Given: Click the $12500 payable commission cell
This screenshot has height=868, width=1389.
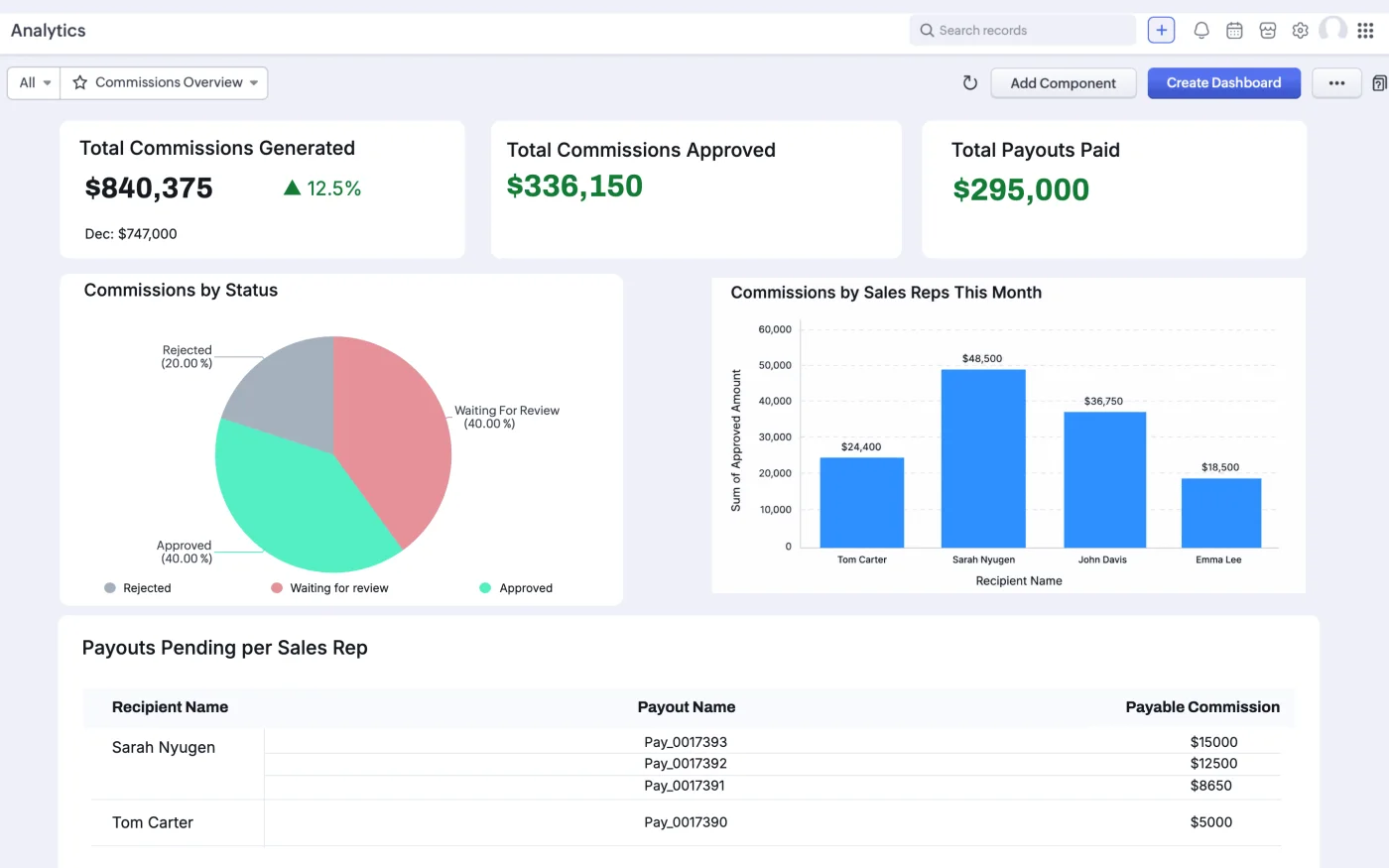Looking at the screenshot, I should click(x=1213, y=764).
